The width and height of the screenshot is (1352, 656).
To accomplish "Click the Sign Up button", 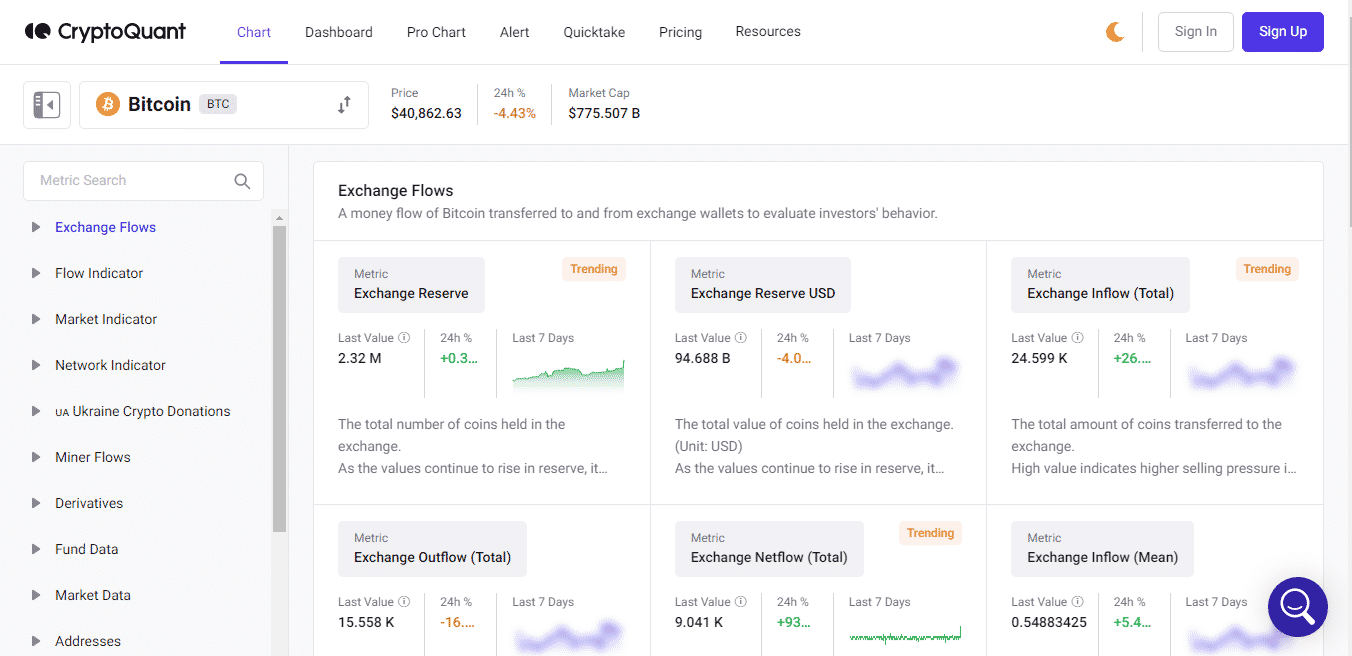I will [x=1283, y=32].
